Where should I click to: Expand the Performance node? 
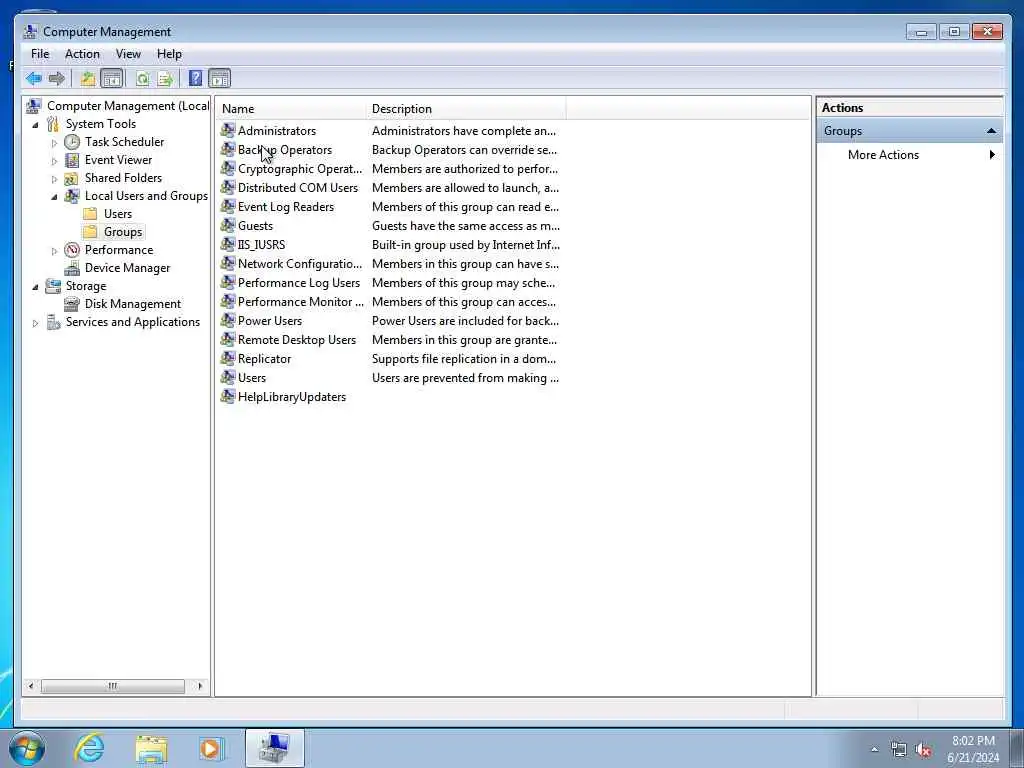pos(54,251)
